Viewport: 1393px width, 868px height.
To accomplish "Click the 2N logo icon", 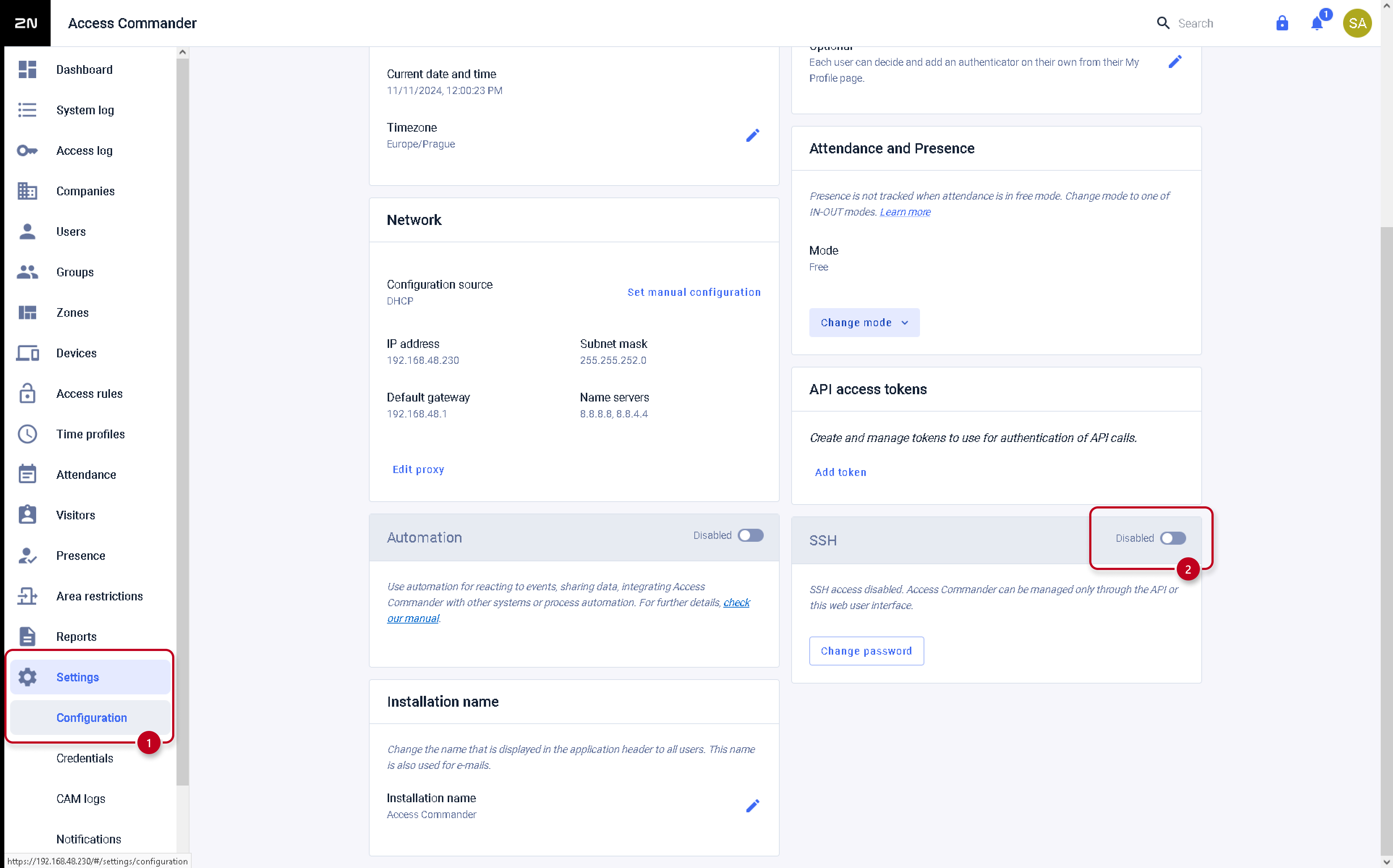I will (x=25, y=23).
